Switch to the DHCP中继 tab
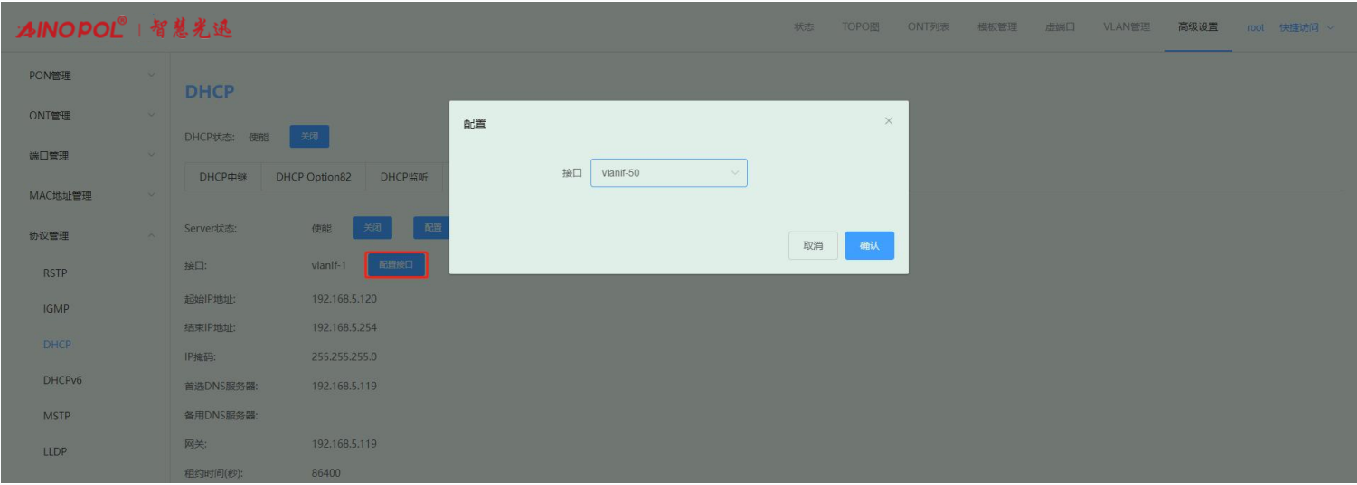1357x485 pixels. (x=223, y=177)
